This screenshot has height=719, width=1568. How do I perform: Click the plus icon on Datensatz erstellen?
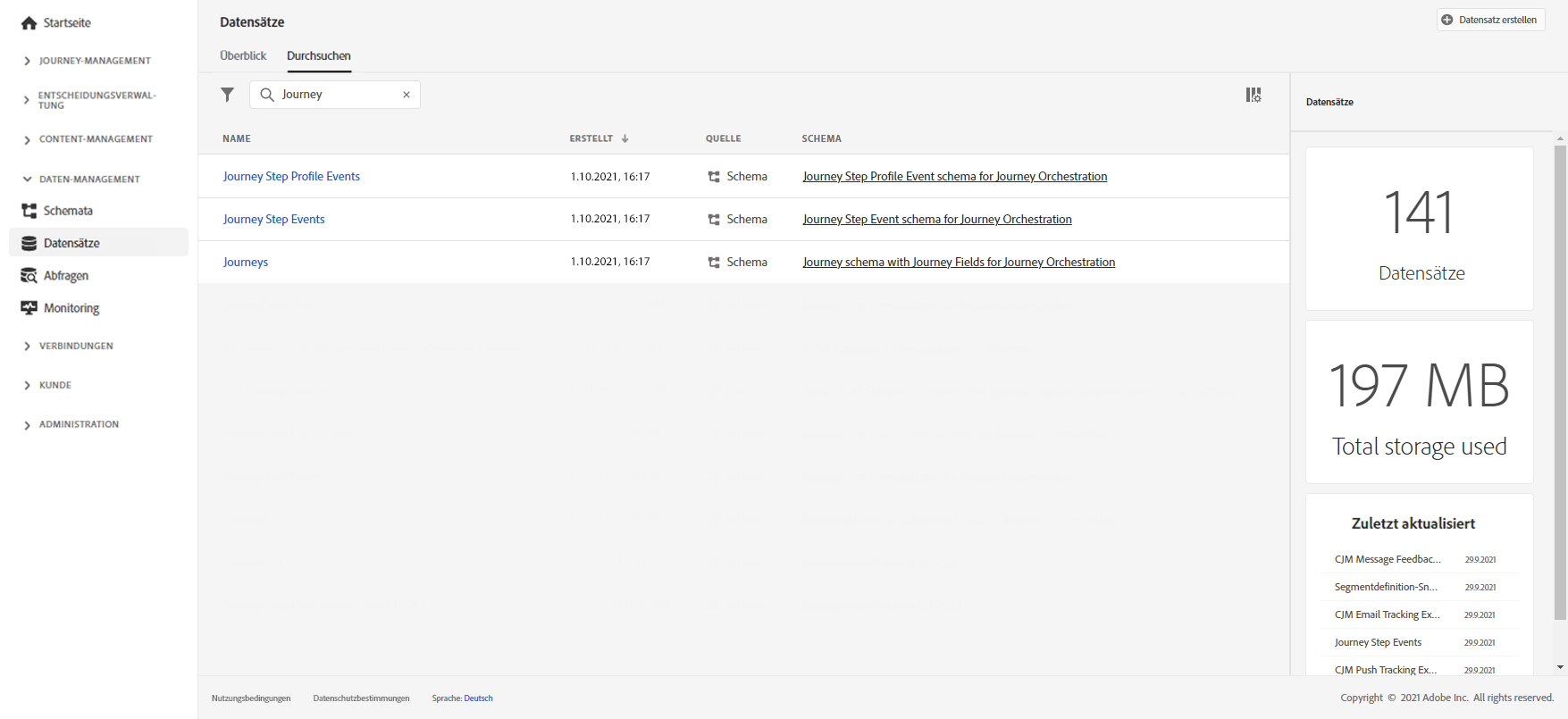click(x=1447, y=20)
